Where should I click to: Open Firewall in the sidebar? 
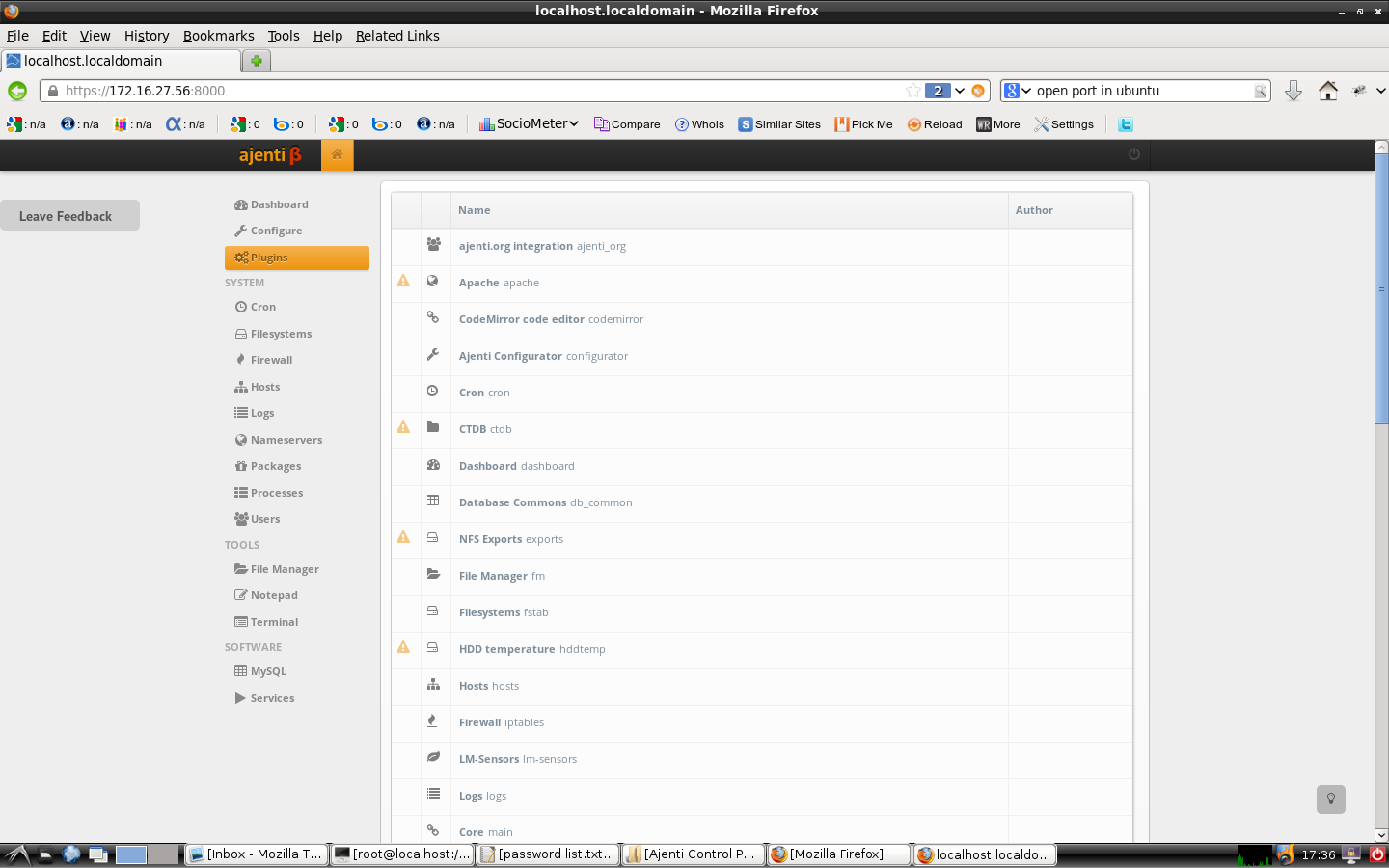tap(270, 360)
